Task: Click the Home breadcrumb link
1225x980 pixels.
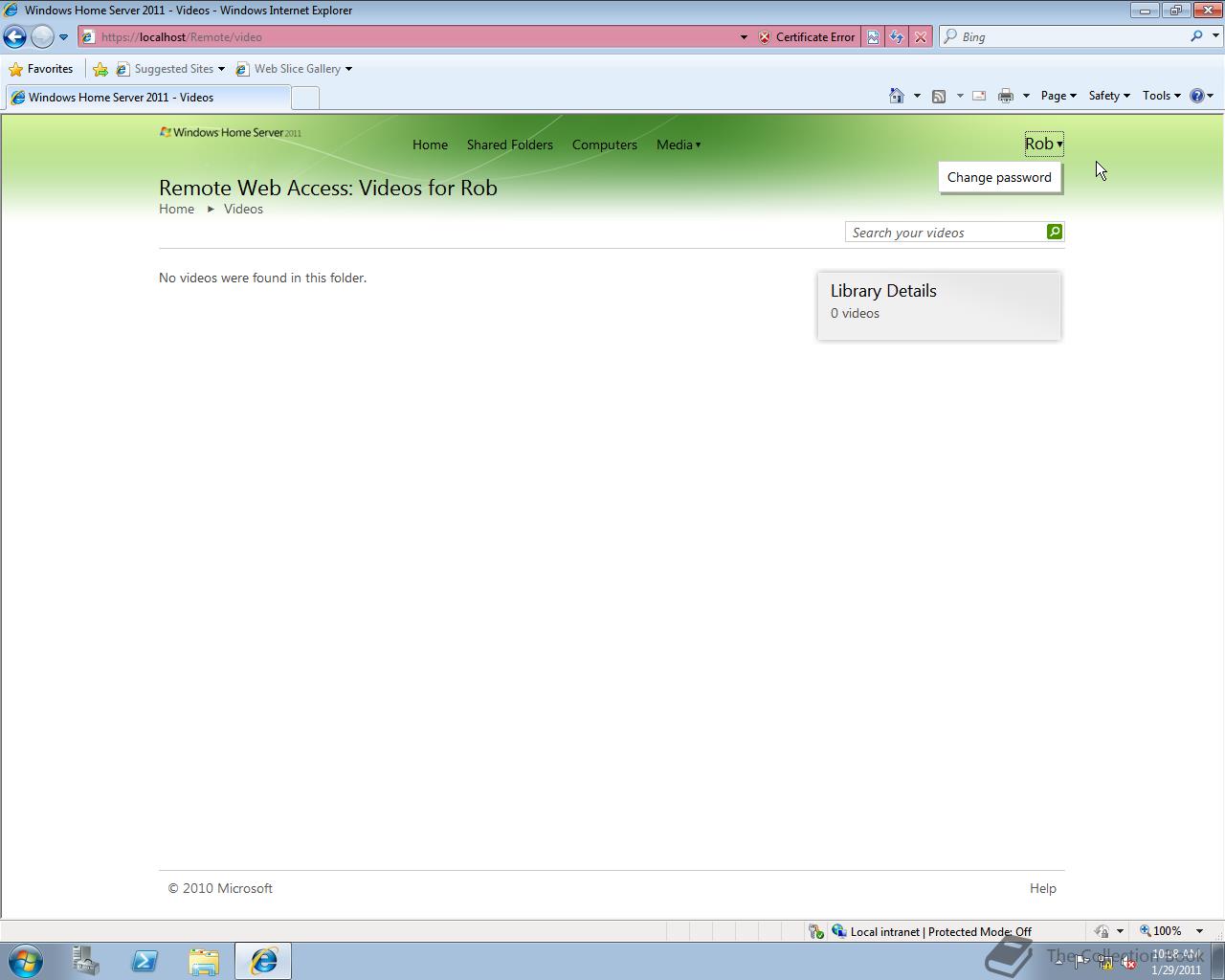Action: pos(176,209)
